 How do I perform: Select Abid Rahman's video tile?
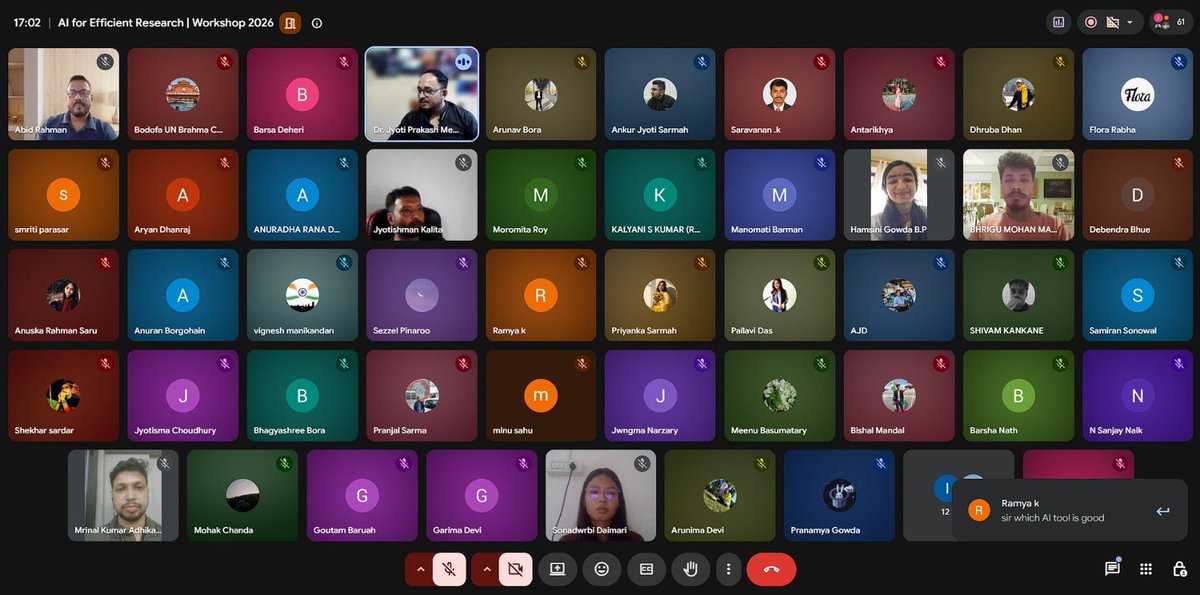coord(63,94)
